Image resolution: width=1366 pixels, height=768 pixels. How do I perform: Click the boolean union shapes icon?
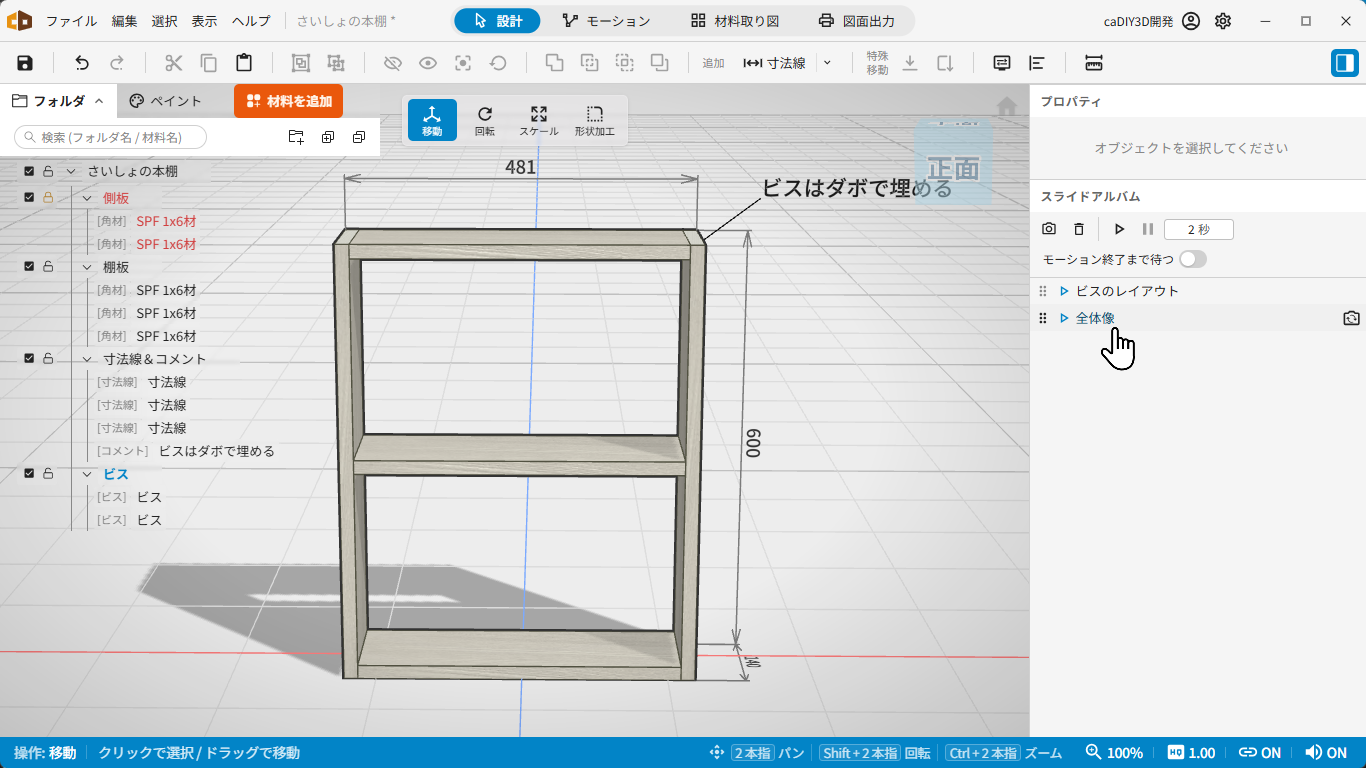(554, 63)
